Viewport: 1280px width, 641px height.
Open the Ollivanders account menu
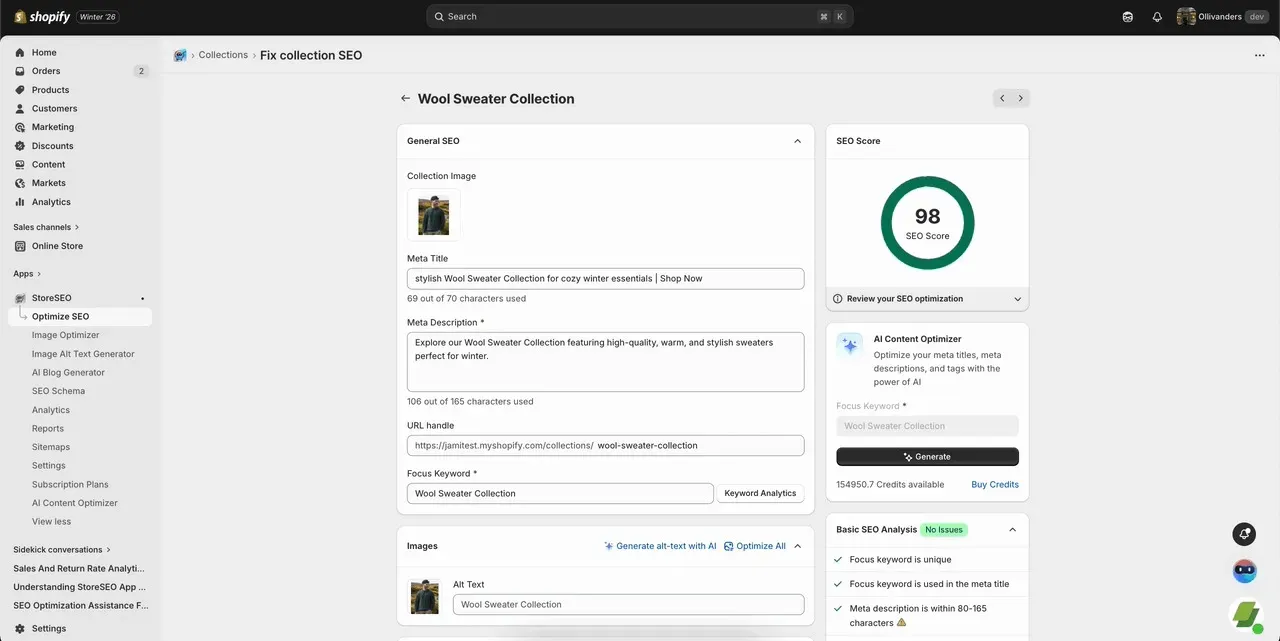coord(1223,17)
